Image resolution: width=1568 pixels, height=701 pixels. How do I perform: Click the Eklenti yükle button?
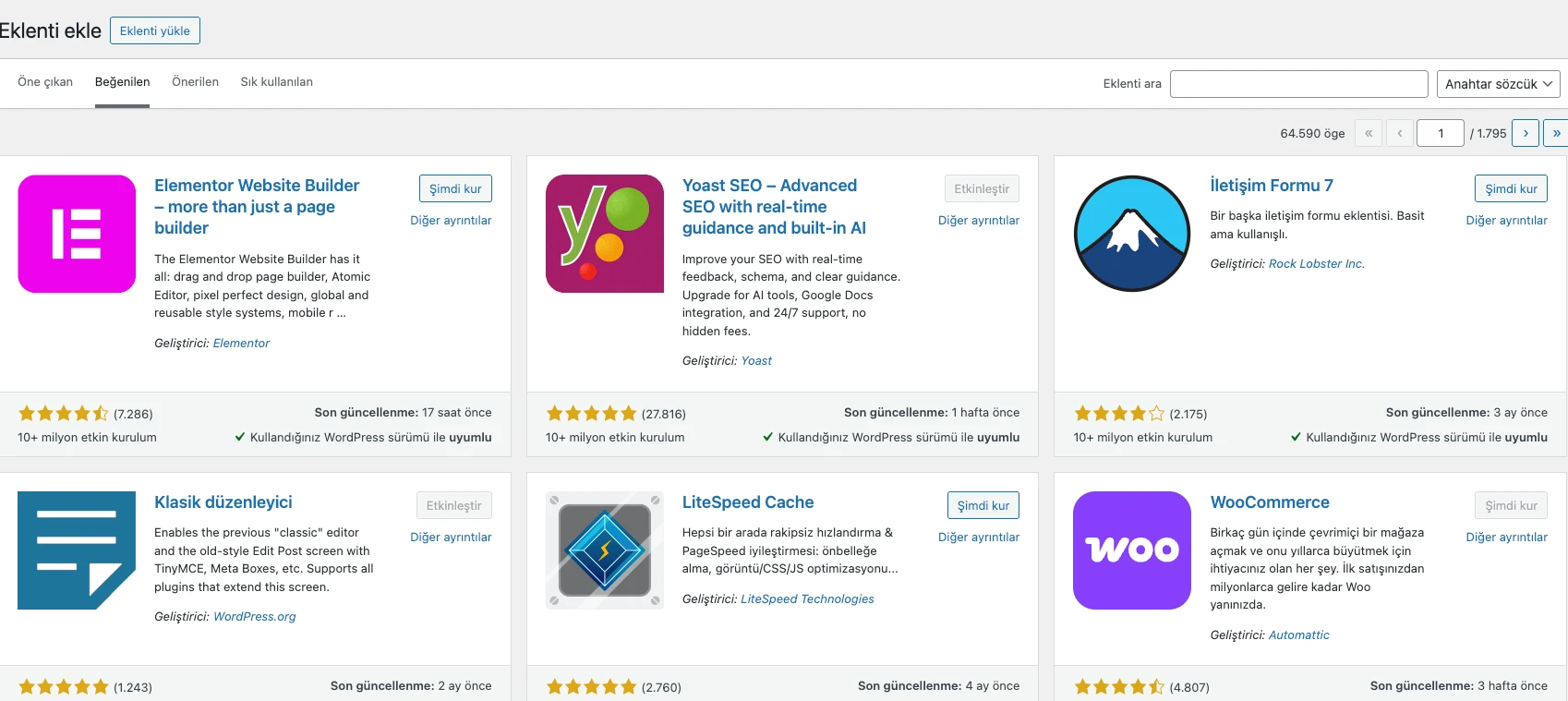[x=155, y=30]
